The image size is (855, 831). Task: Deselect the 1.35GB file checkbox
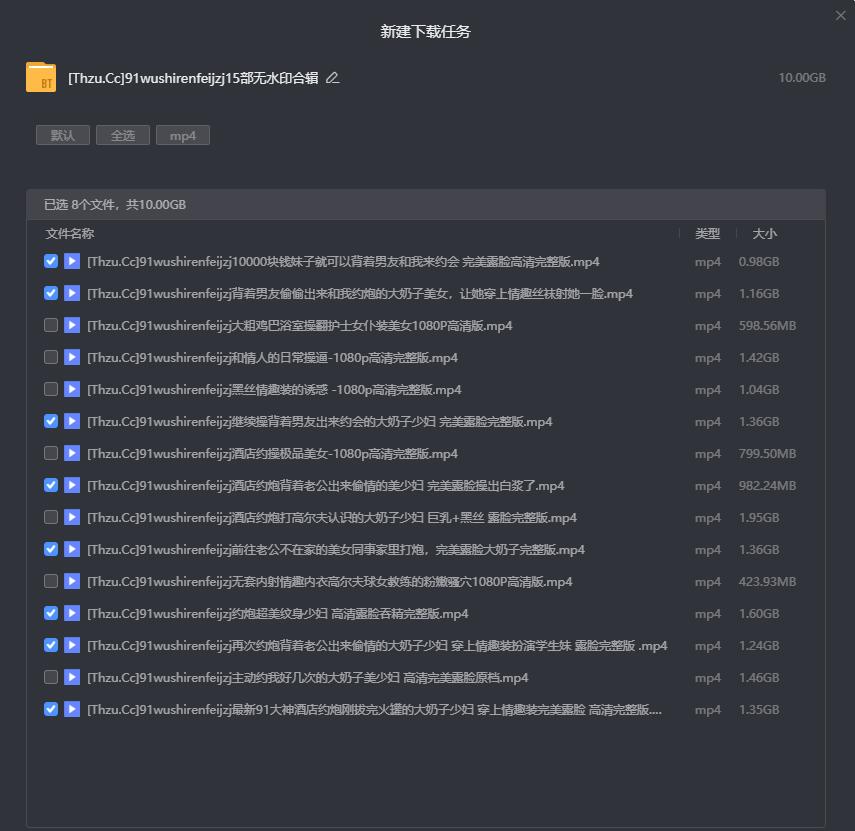(x=51, y=710)
